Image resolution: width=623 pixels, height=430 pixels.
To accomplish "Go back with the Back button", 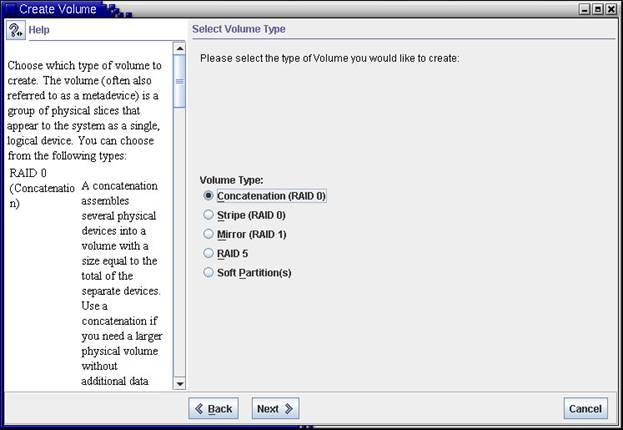I will pos(213,408).
